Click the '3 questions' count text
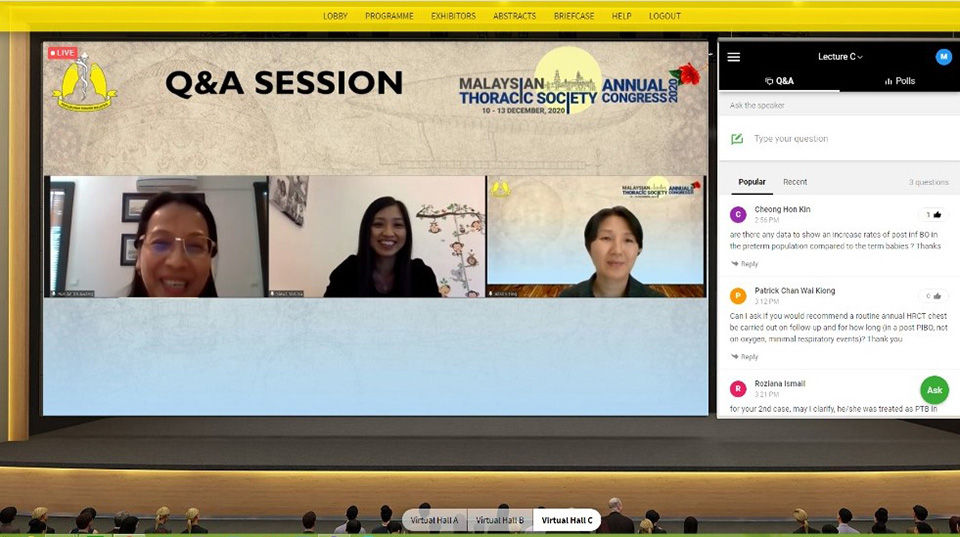Image resolution: width=960 pixels, height=537 pixels. tap(928, 182)
